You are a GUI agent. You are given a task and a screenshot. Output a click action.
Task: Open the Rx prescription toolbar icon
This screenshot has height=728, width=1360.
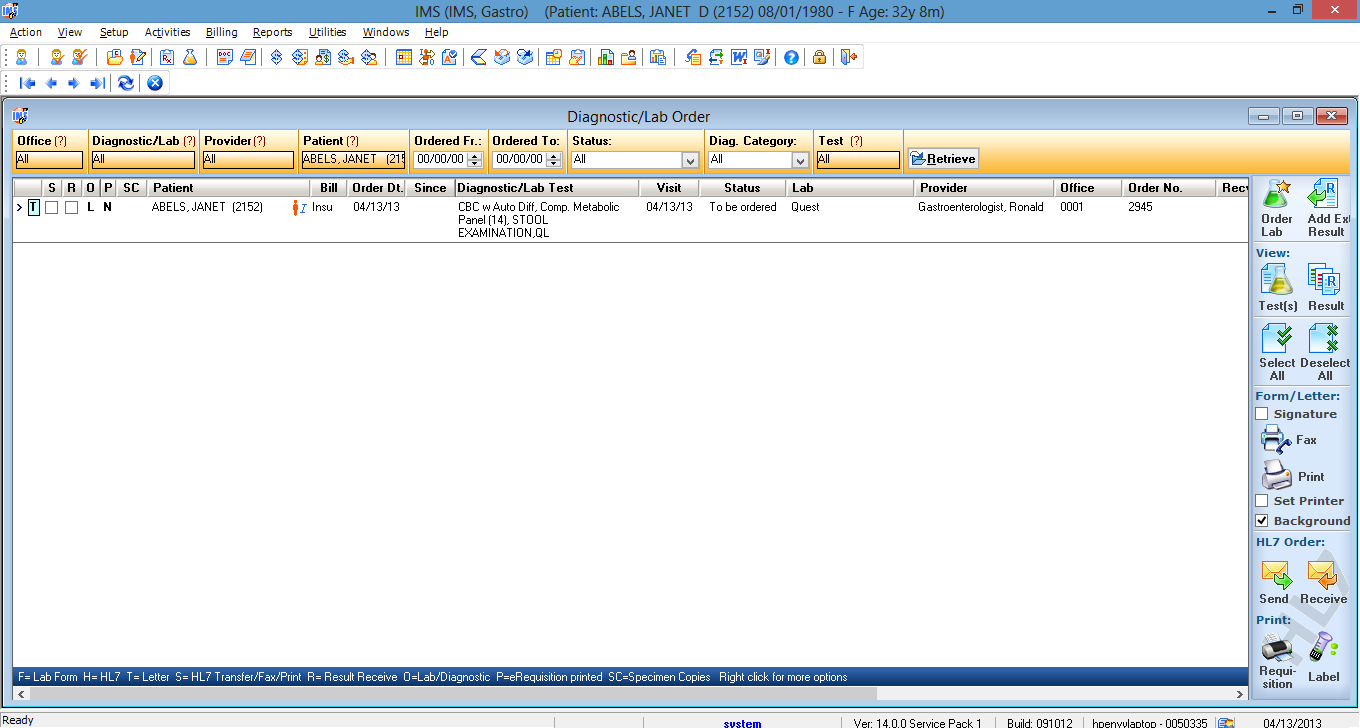click(167, 57)
